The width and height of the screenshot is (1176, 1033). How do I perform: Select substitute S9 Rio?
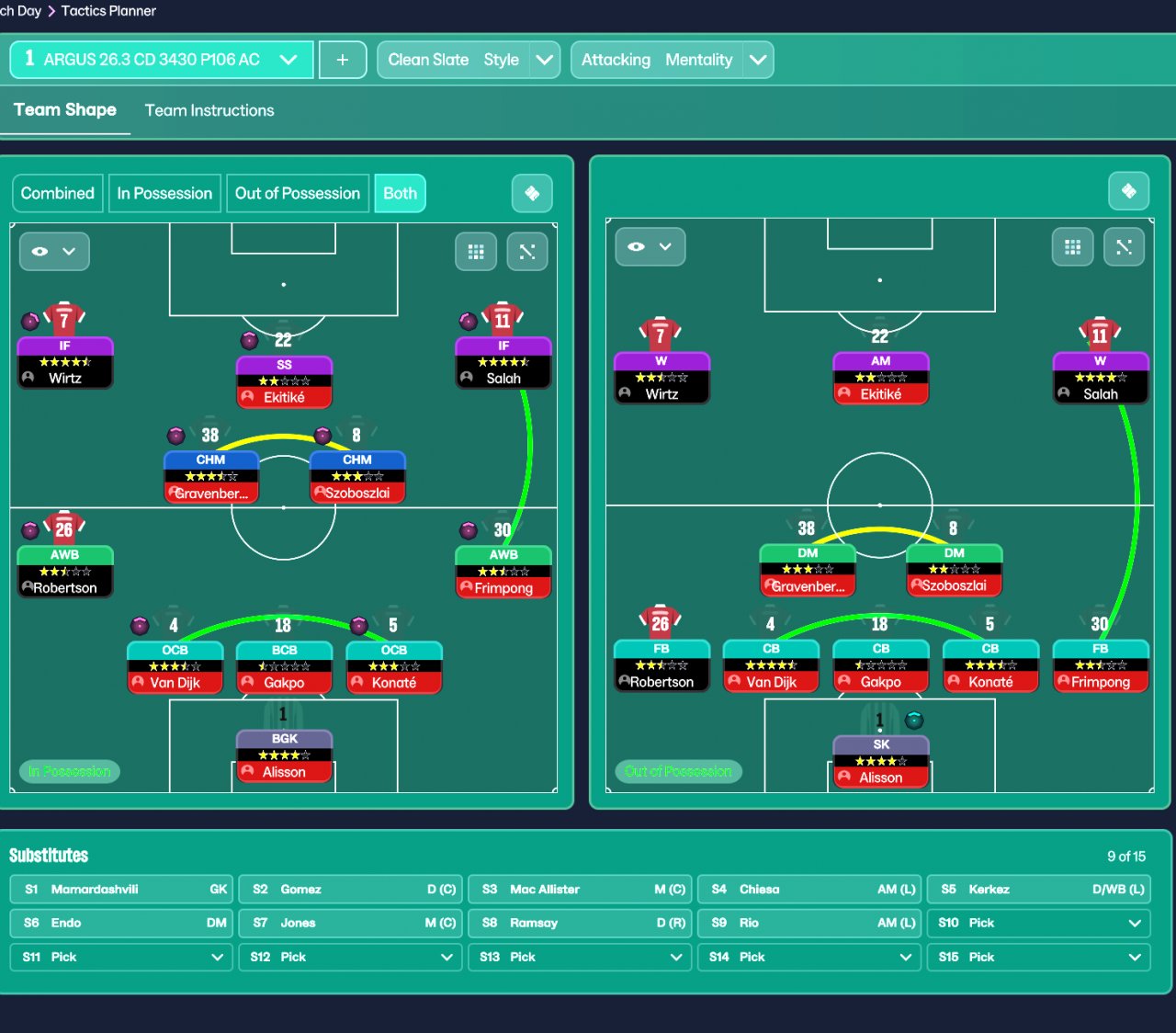tap(809, 923)
